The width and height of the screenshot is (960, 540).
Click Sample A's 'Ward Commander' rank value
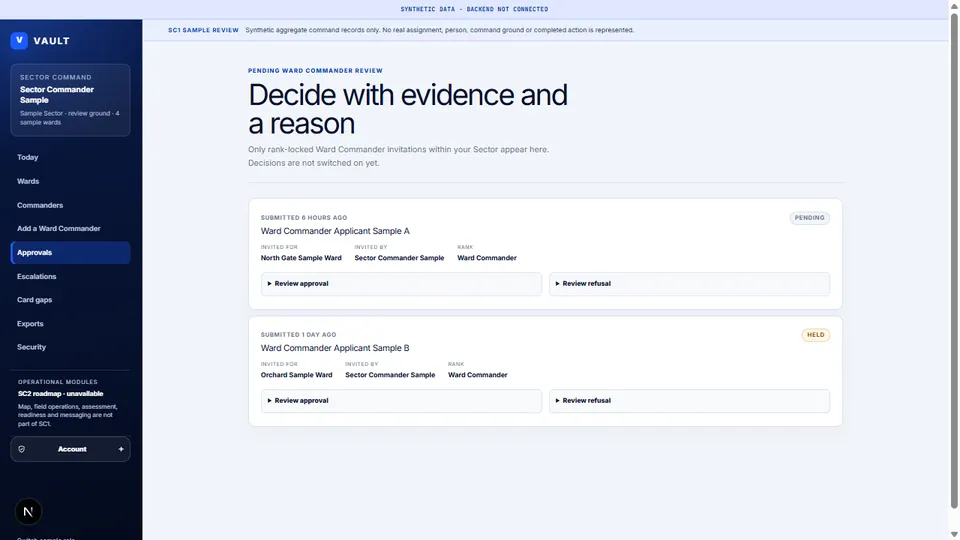tap(487, 258)
